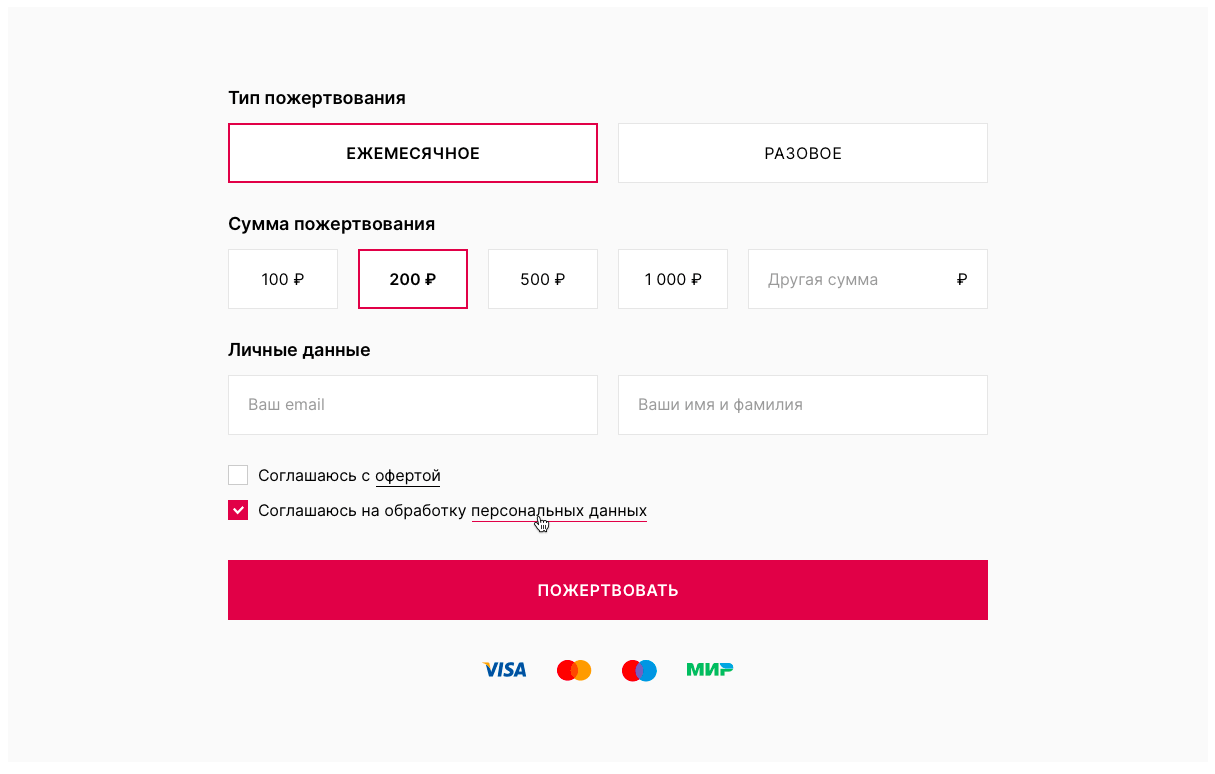Pick the 200 ₽ amount option
Viewport: 1215px width, 774px height.
(x=412, y=279)
